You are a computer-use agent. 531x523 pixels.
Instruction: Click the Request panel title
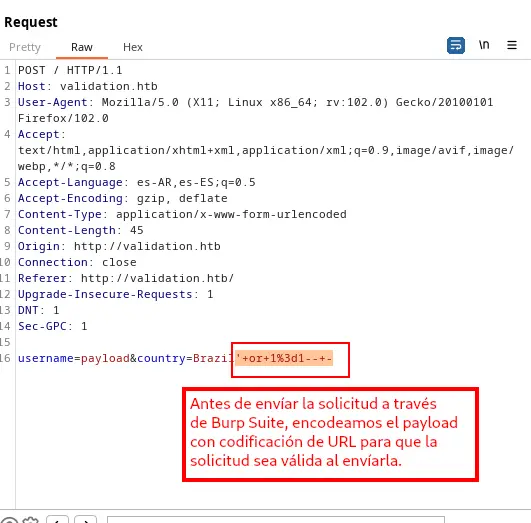pyautogui.click(x=31, y=22)
